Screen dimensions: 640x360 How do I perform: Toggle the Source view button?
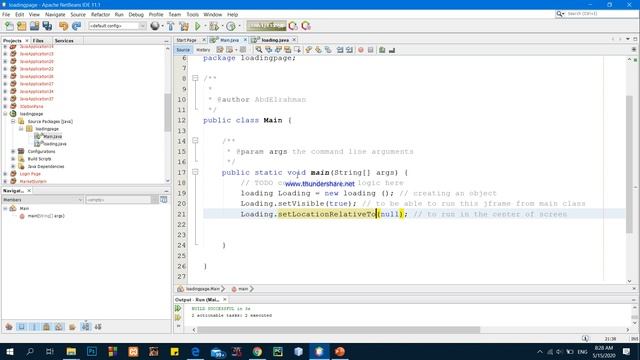click(x=183, y=50)
